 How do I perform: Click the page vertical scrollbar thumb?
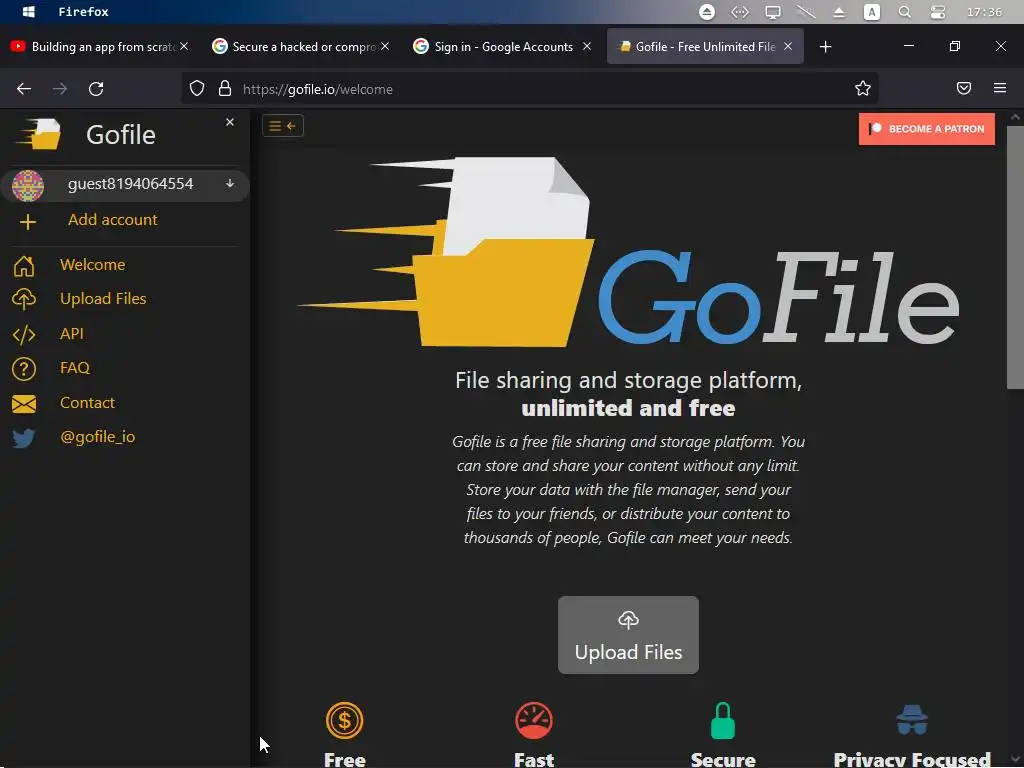point(1015,258)
